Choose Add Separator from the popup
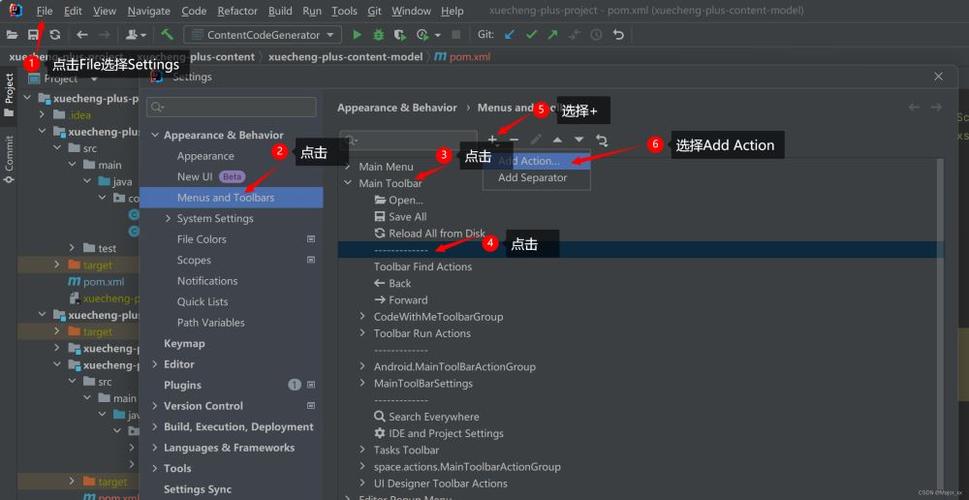The image size is (969, 500). click(x=532, y=178)
